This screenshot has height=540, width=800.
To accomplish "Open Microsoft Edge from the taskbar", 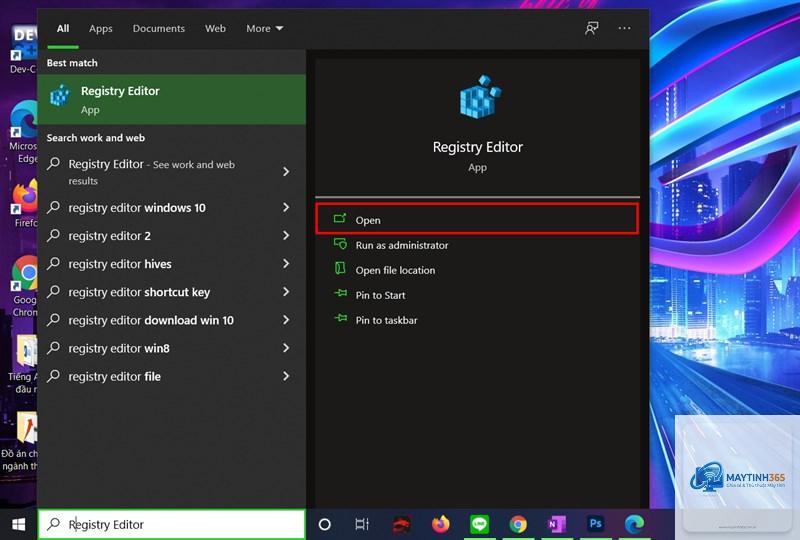I will 634,524.
